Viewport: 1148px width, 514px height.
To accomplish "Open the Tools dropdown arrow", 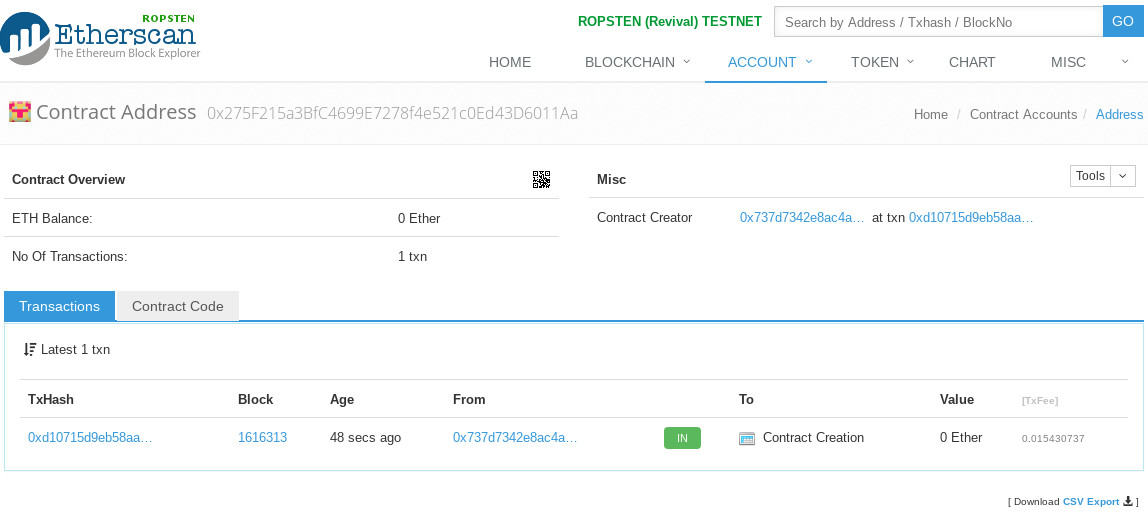I will point(1123,176).
